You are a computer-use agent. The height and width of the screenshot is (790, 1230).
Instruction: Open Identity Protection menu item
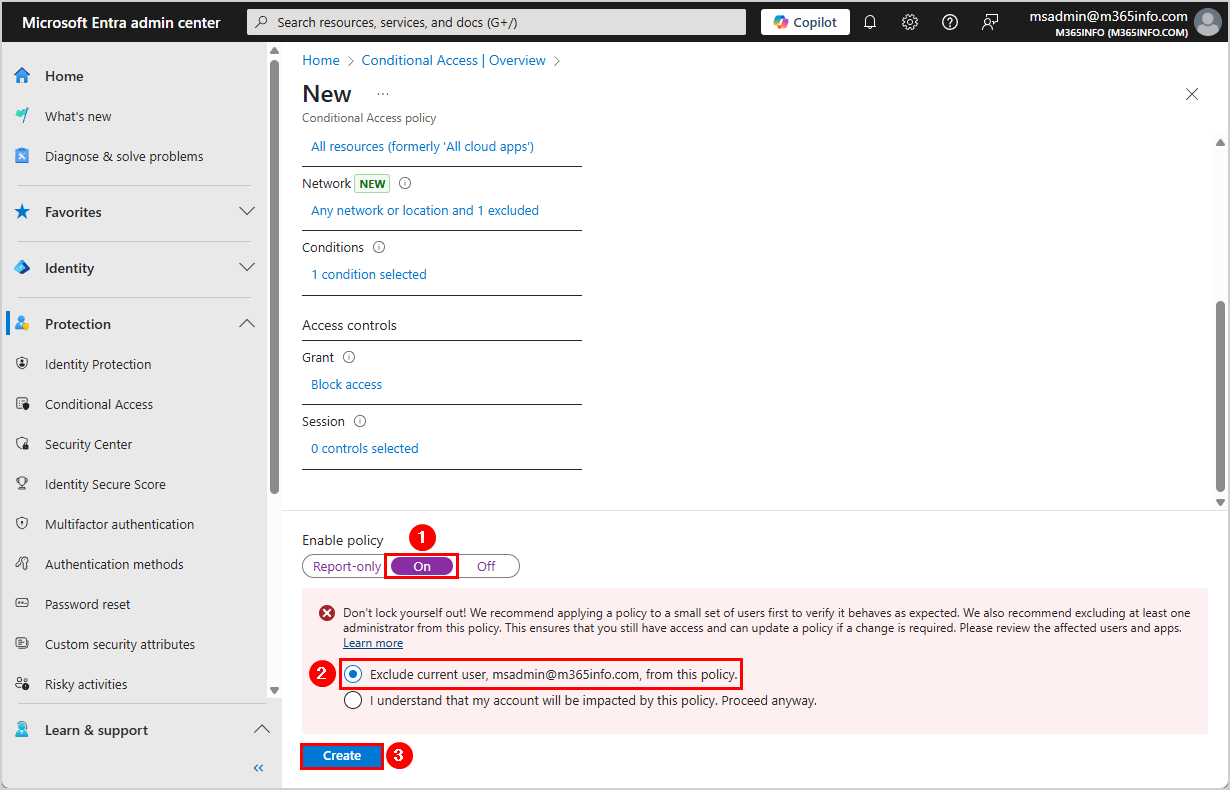(98, 364)
